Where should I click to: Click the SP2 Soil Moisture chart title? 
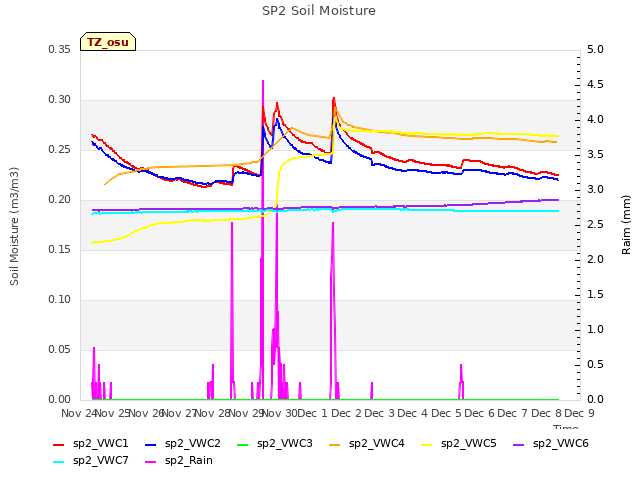point(319,11)
